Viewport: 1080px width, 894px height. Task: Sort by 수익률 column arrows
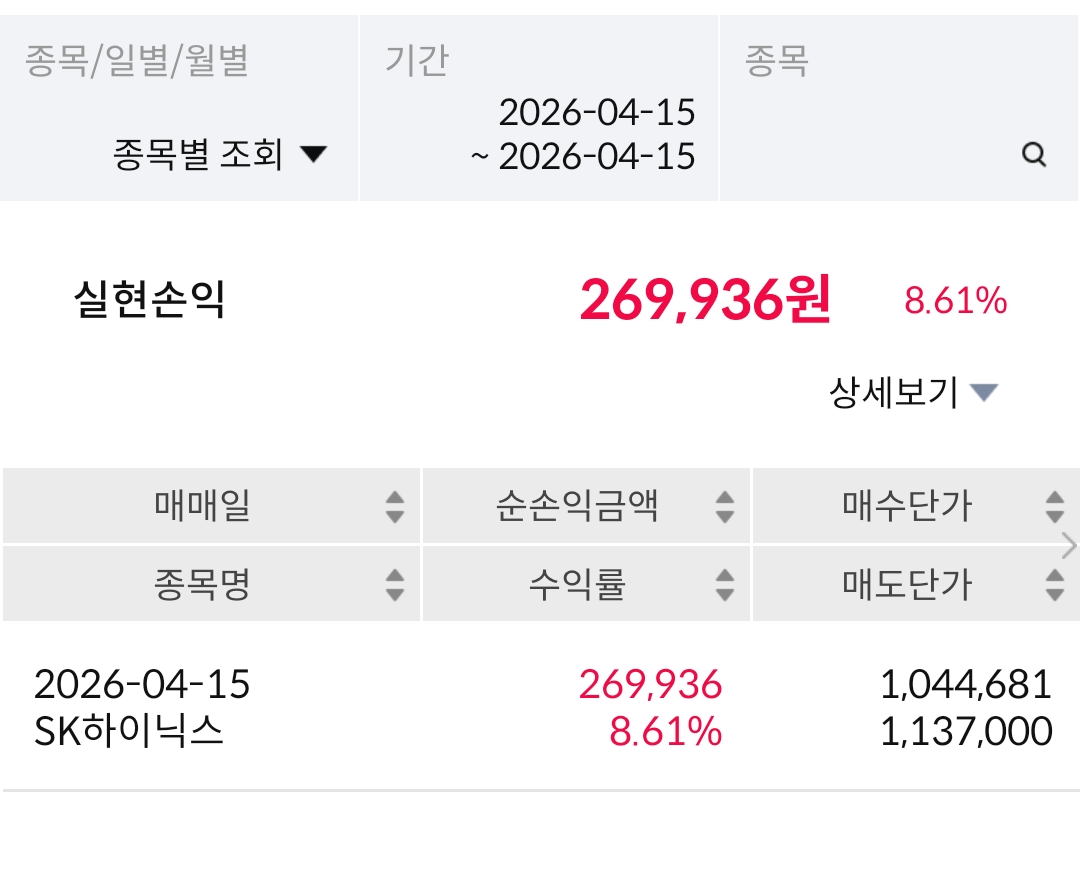coord(725,584)
